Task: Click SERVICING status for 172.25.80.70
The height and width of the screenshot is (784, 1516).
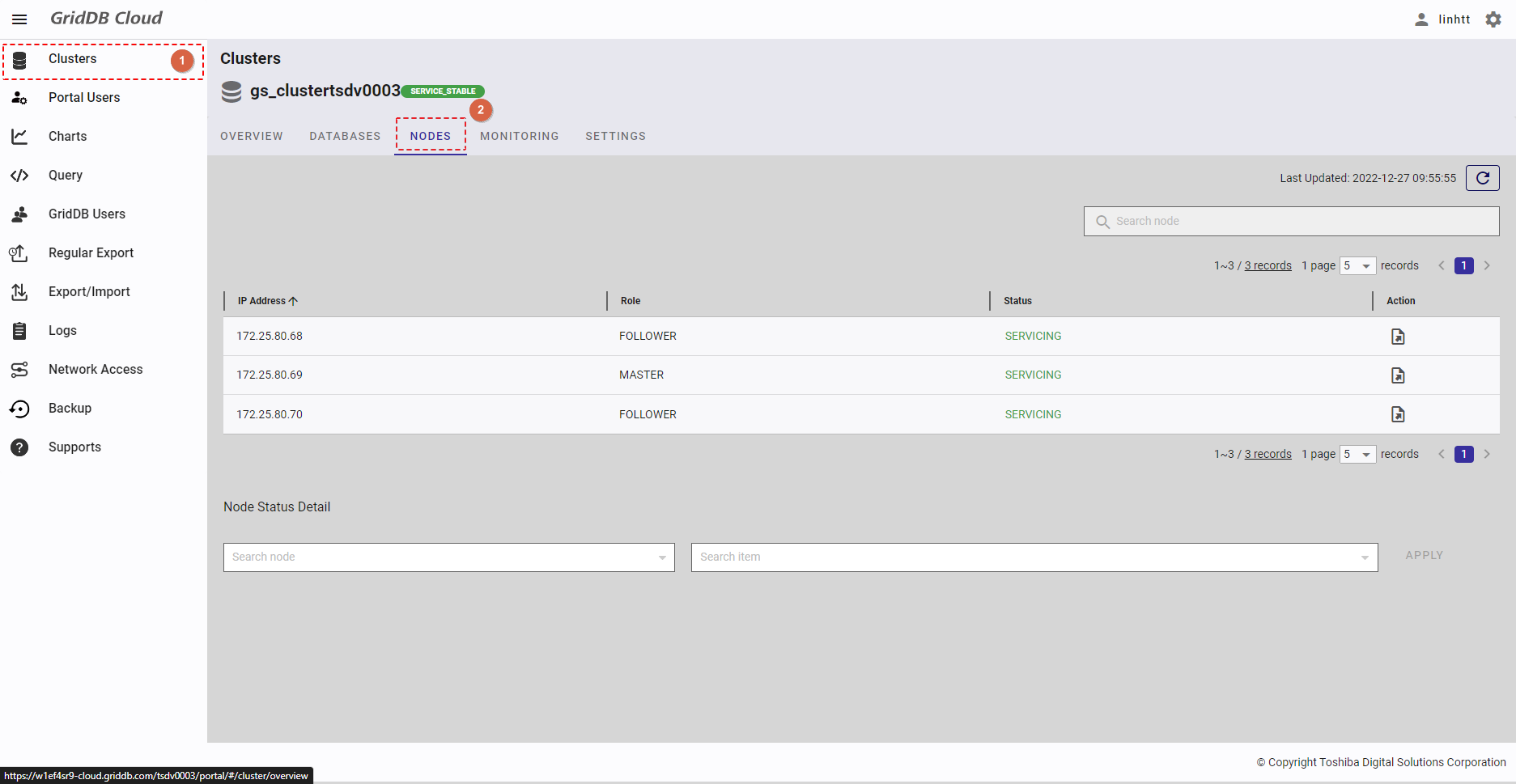Action: coord(1033,414)
